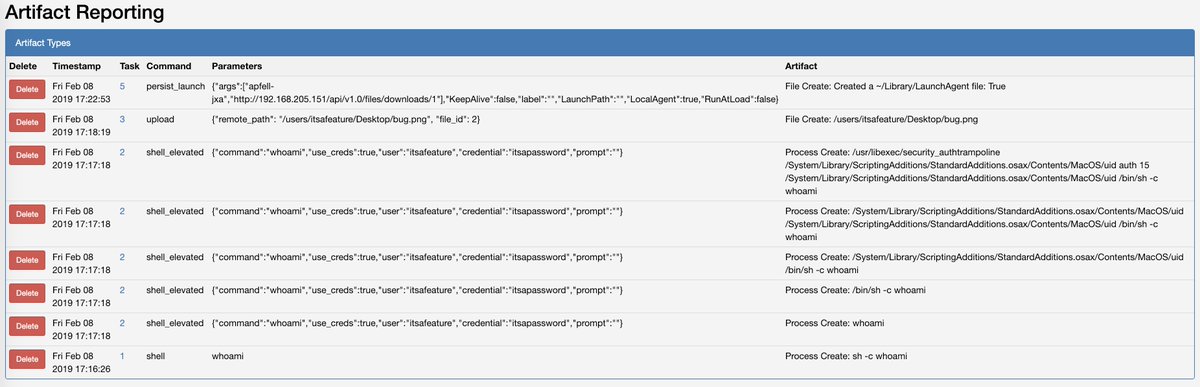Select the 'shell' command cell in last row

(x=157, y=355)
